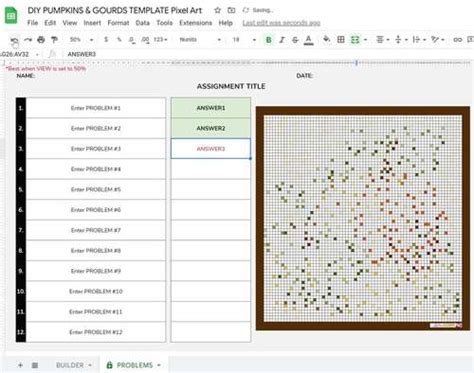Select the ANSWER3 cell
474x373 pixels.
click(x=211, y=148)
